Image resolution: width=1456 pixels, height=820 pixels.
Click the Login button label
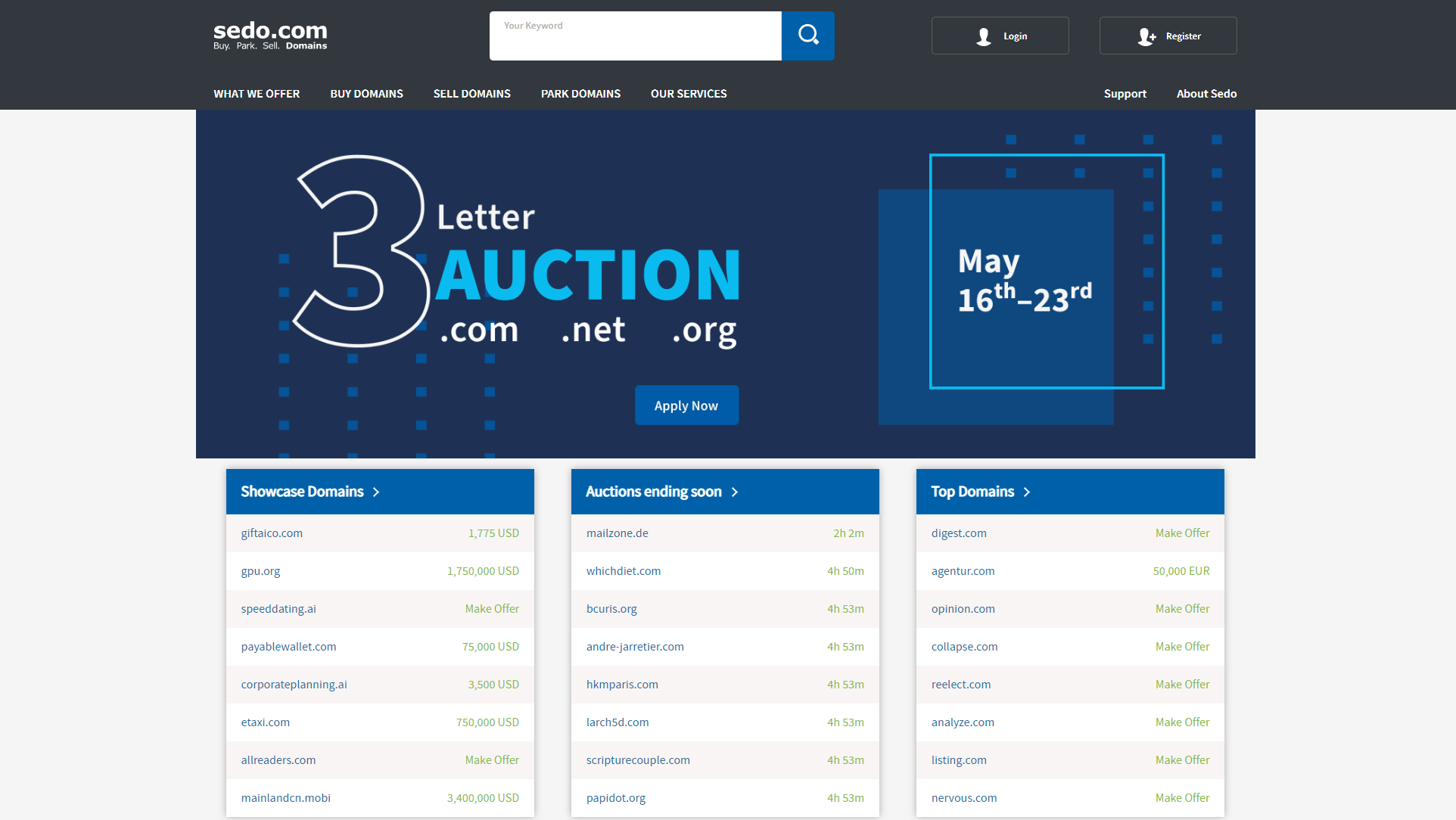coord(1015,36)
